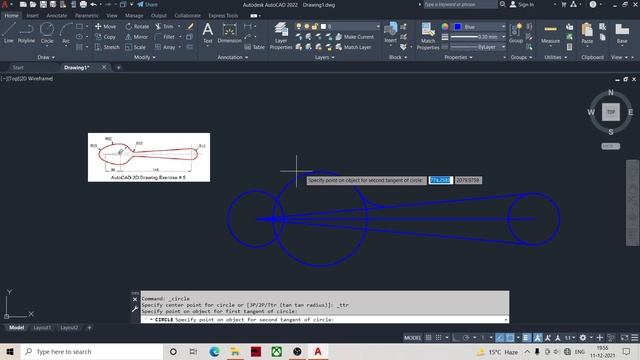The width and height of the screenshot is (640, 360).
Task: Expand the Properties panel
Action: click(x=458, y=57)
